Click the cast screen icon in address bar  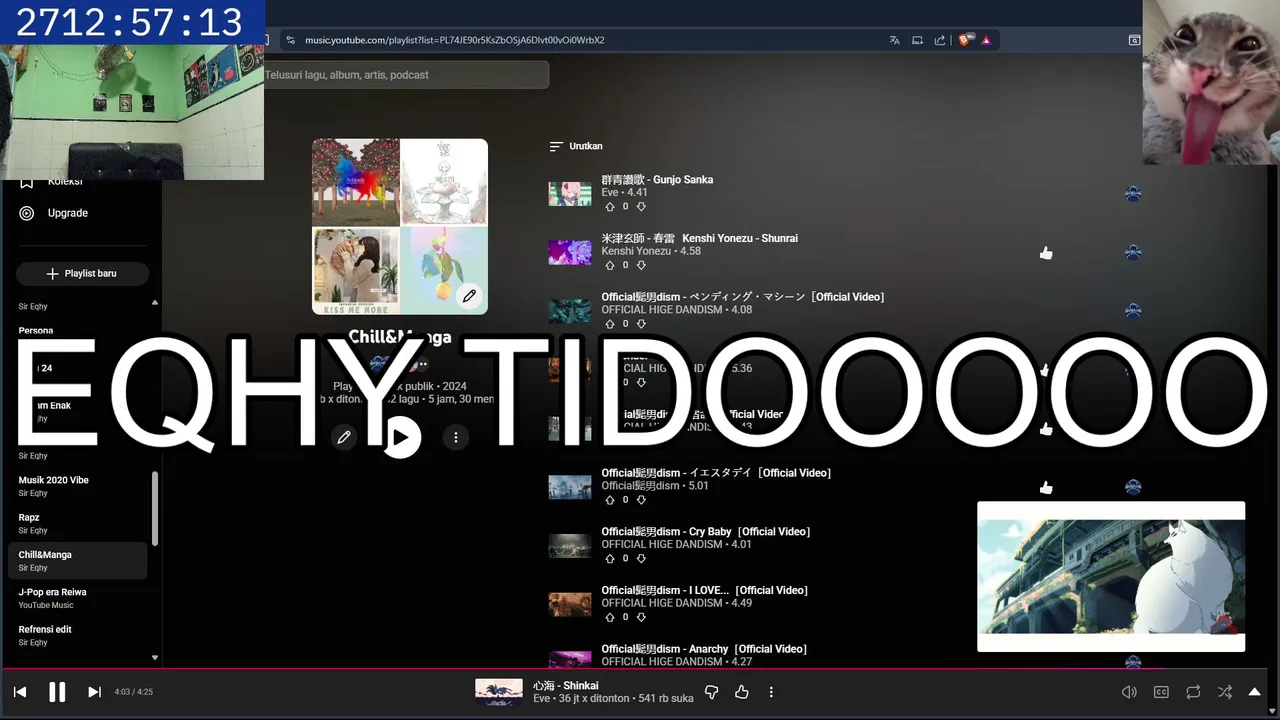pos(917,40)
